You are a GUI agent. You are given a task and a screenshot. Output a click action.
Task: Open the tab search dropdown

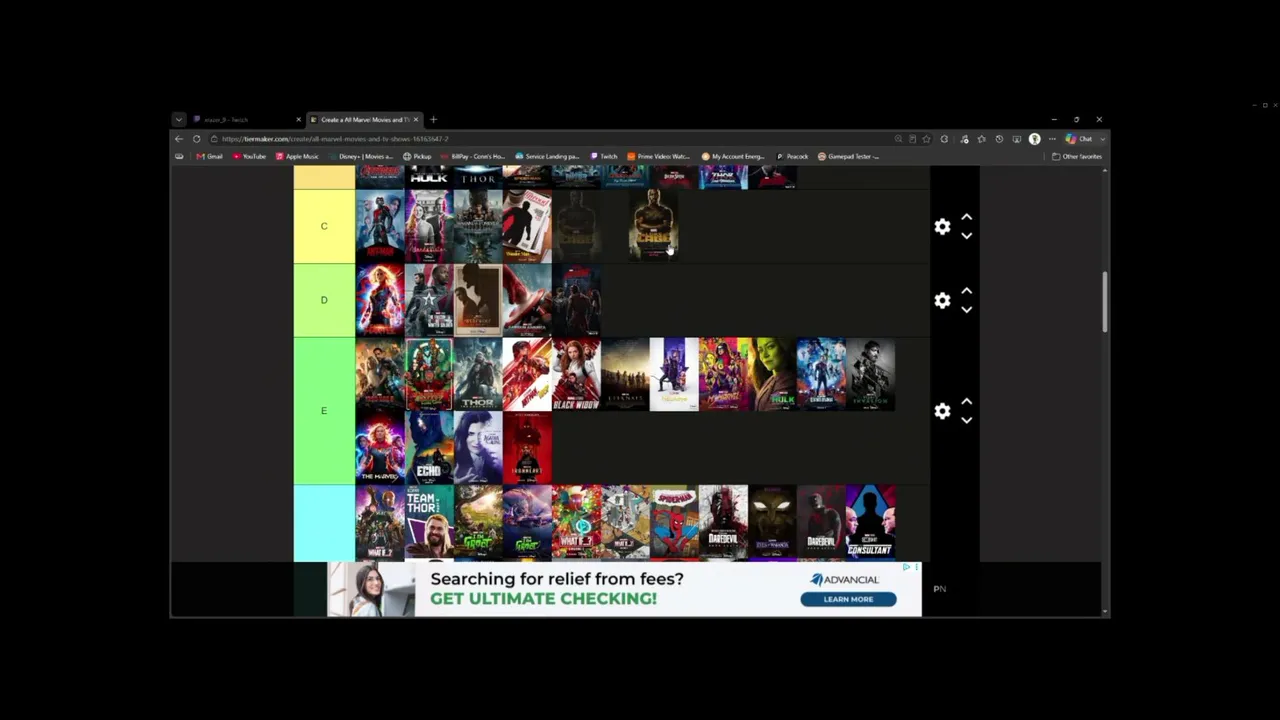(178, 120)
